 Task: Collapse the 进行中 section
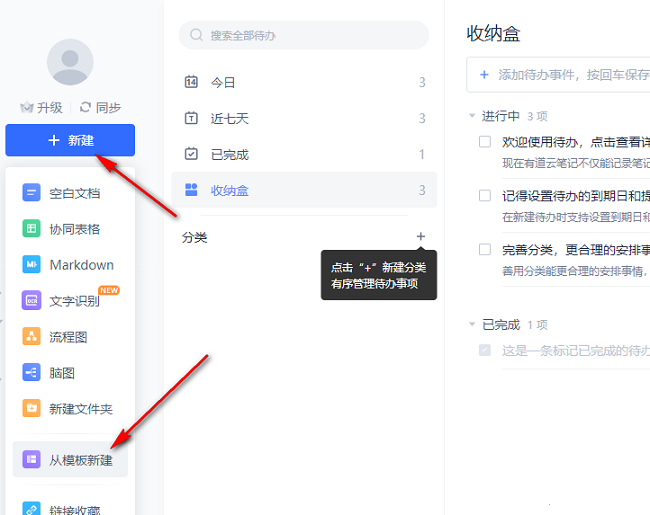pos(472,116)
